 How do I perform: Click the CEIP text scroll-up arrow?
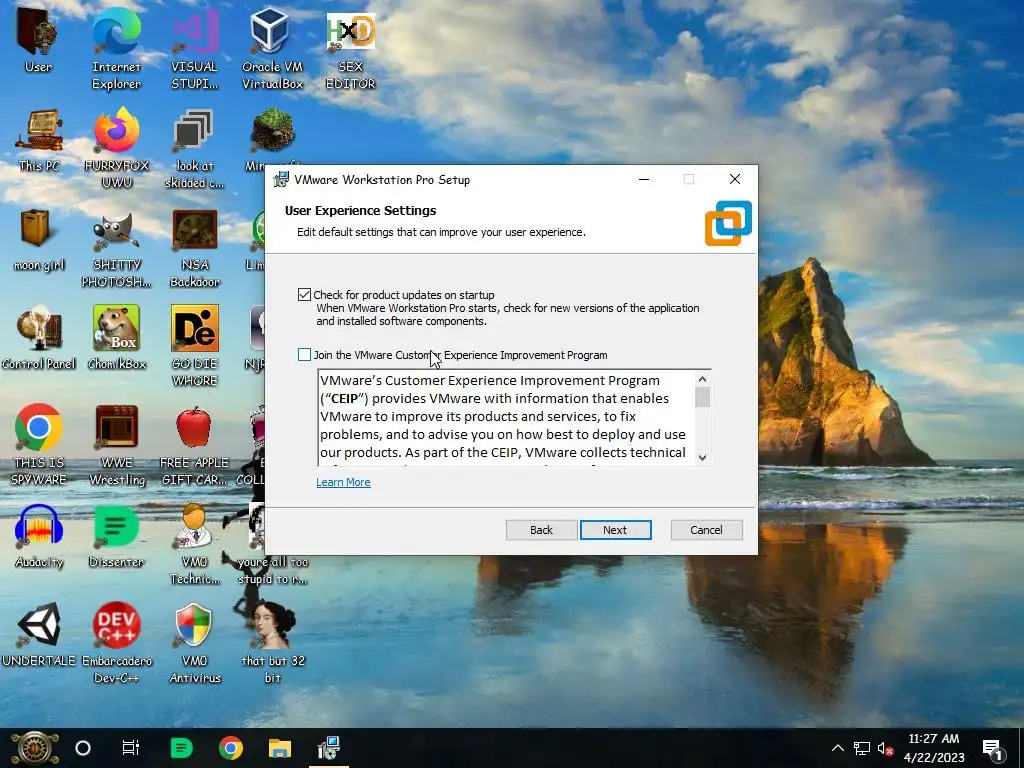click(x=703, y=379)
